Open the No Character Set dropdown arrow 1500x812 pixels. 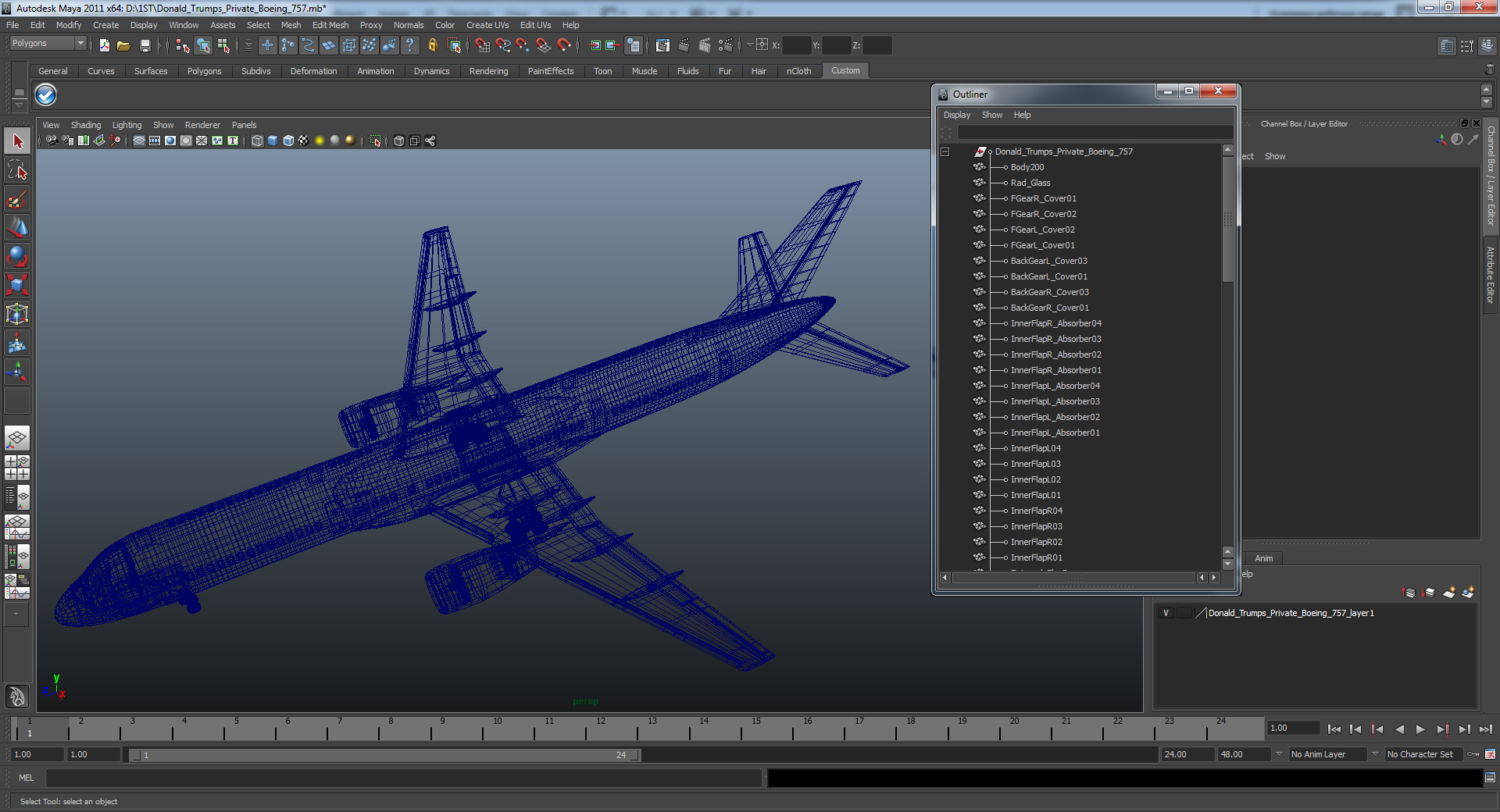[1376, 754]
